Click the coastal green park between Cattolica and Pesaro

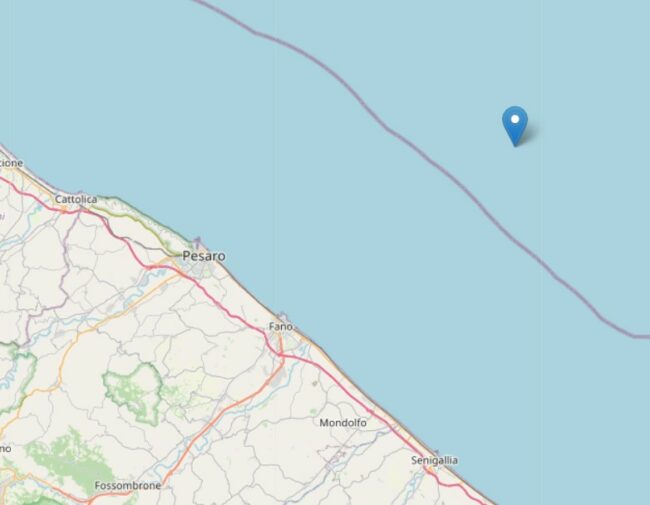pyautogui.click(x=141, y=219)
